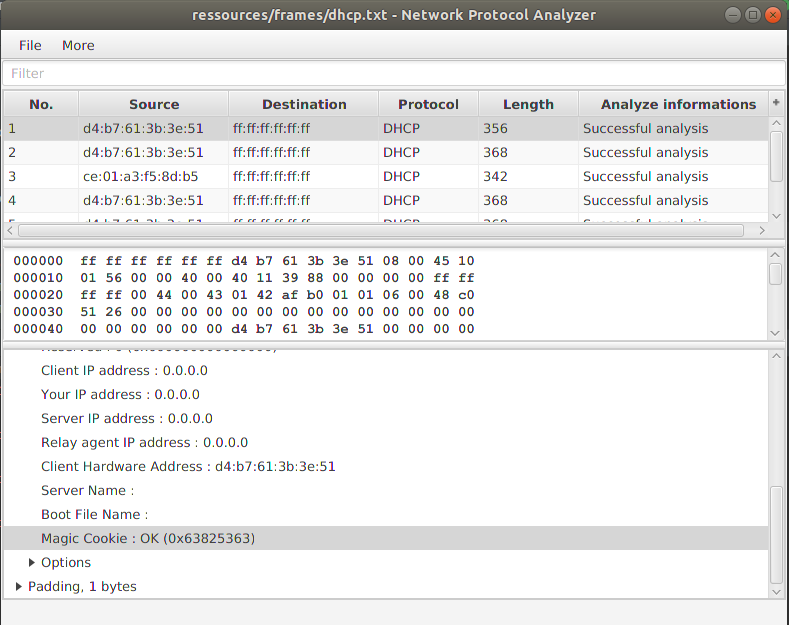
Task: Click left arrow of horizontal table scrollbar
Action: [10, 230]
